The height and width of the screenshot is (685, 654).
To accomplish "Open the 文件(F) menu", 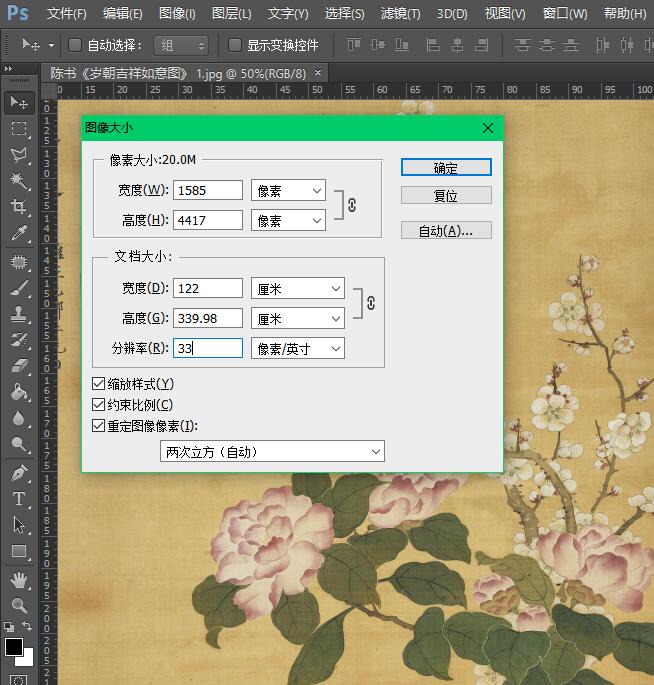I will click(x=66, y=14).
